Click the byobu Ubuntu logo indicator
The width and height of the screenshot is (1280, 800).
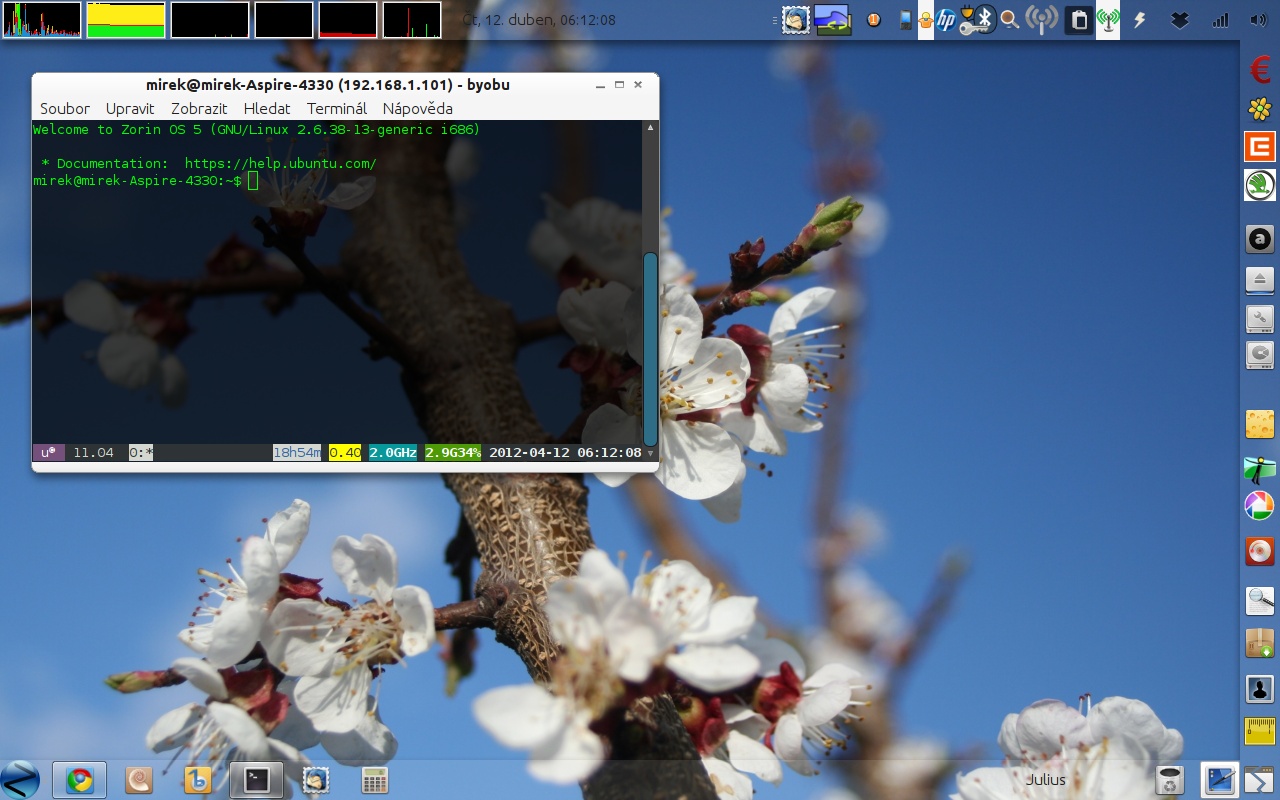(49, 453)
